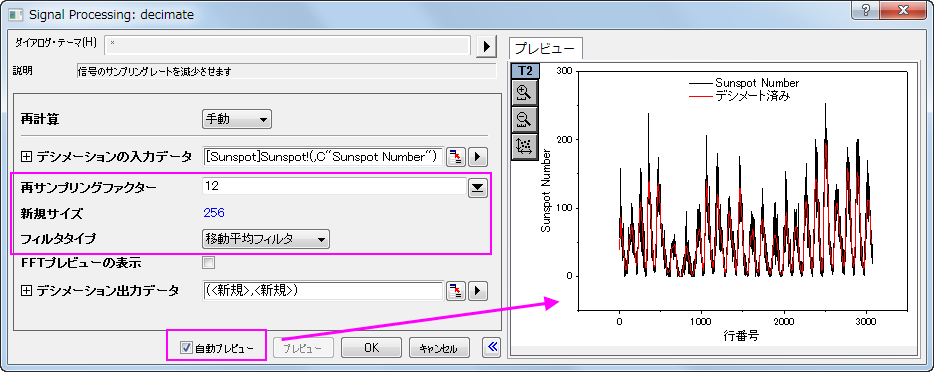Click the rescale preview graph icon
The height and width of the screenshot is (372, 934).
coord(524,146)
